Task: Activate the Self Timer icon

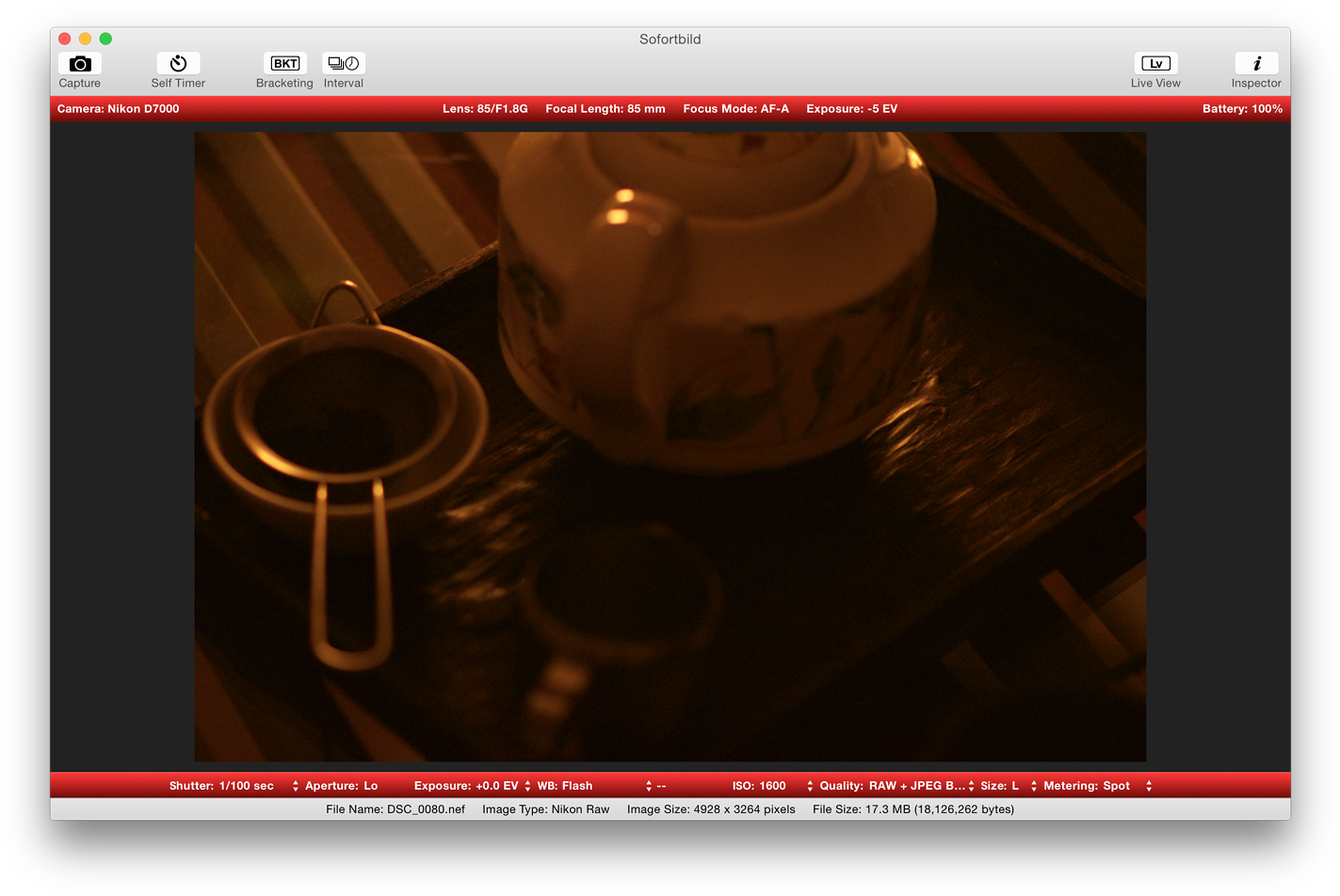Action: click(x=177, y=62)
